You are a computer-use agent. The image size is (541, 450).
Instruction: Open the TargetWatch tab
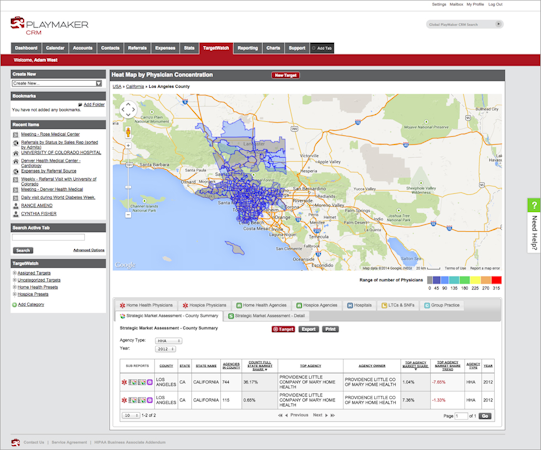[216, 48]
